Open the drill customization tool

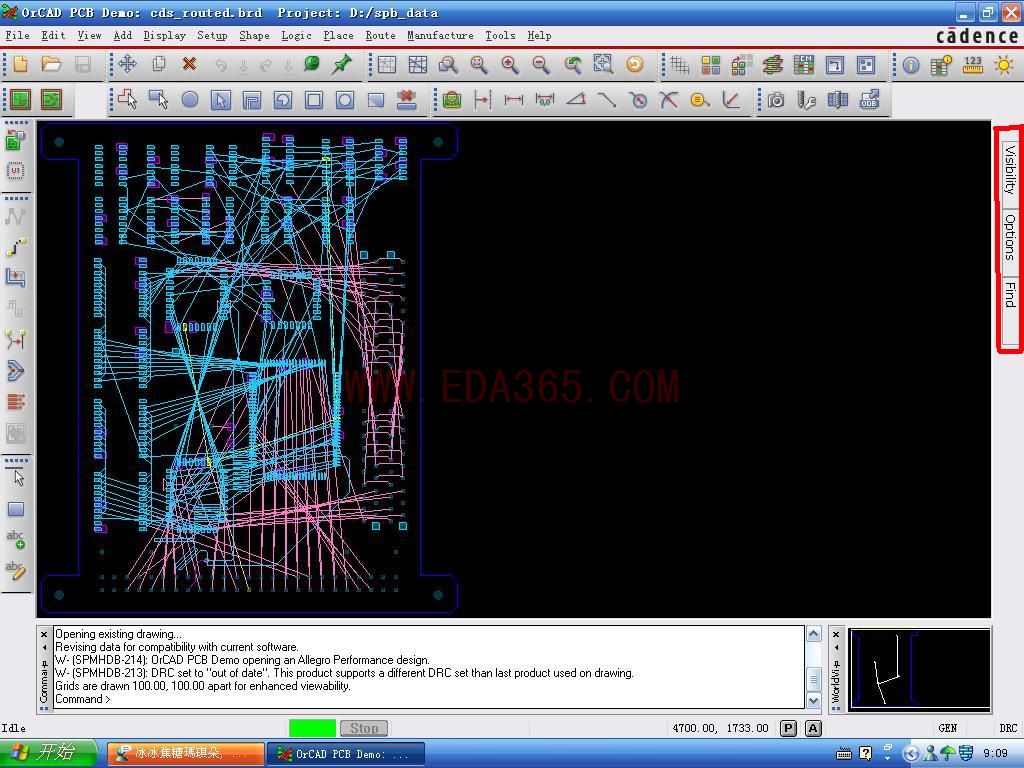(807, 100)
